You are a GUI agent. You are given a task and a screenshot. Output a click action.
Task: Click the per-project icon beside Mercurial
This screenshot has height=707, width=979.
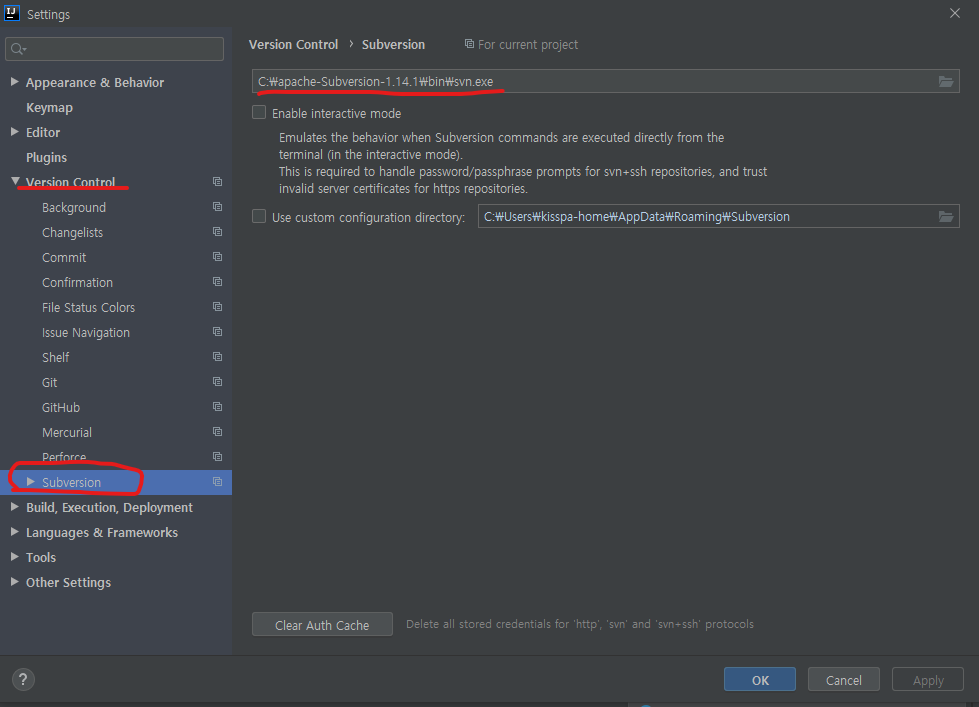[x=217, y=432]
